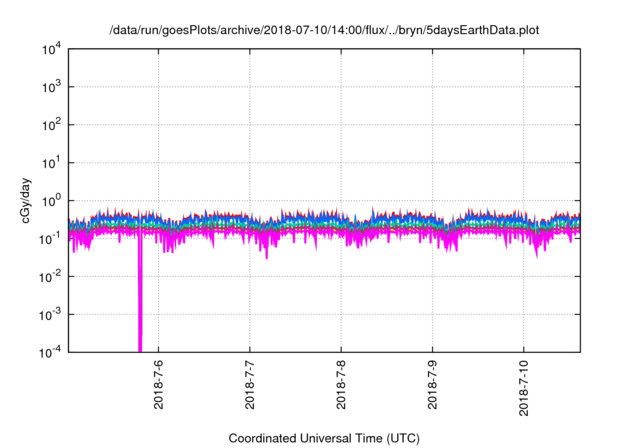Image resolution: width=640 pixels, height=448 pixels.
Task: Select the 2018-7-7 date tick label
Action: (x=250, y=384)
